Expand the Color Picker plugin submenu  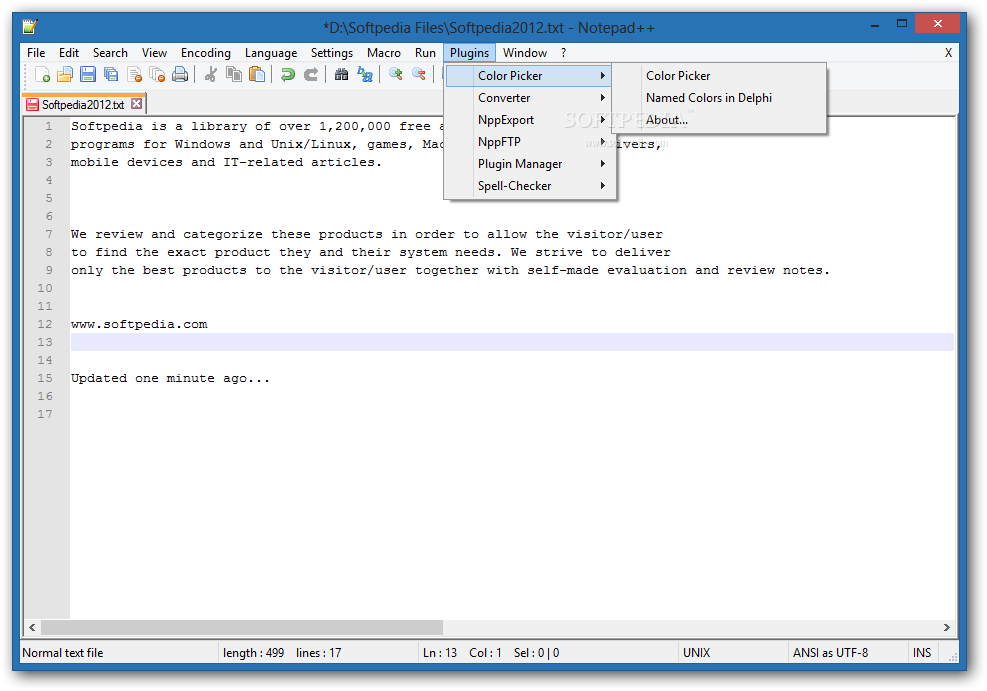click(x=529, y=76)
